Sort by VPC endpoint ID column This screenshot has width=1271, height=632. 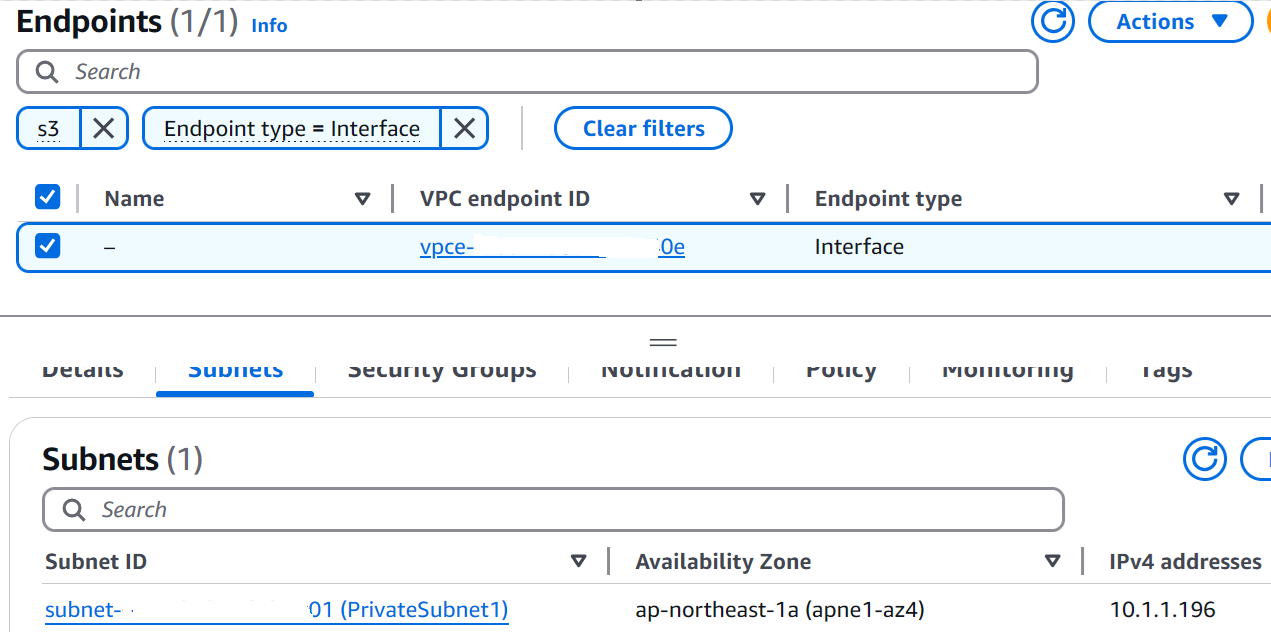tap(758, 199)
